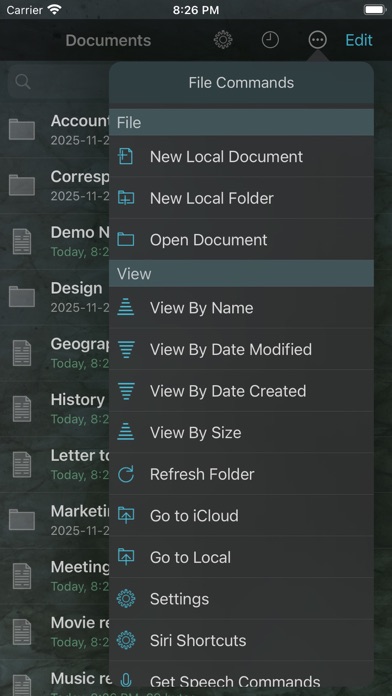392x696 pixels.
Task: Open Siri Shortcuts
Action: (x=242, y=640)
